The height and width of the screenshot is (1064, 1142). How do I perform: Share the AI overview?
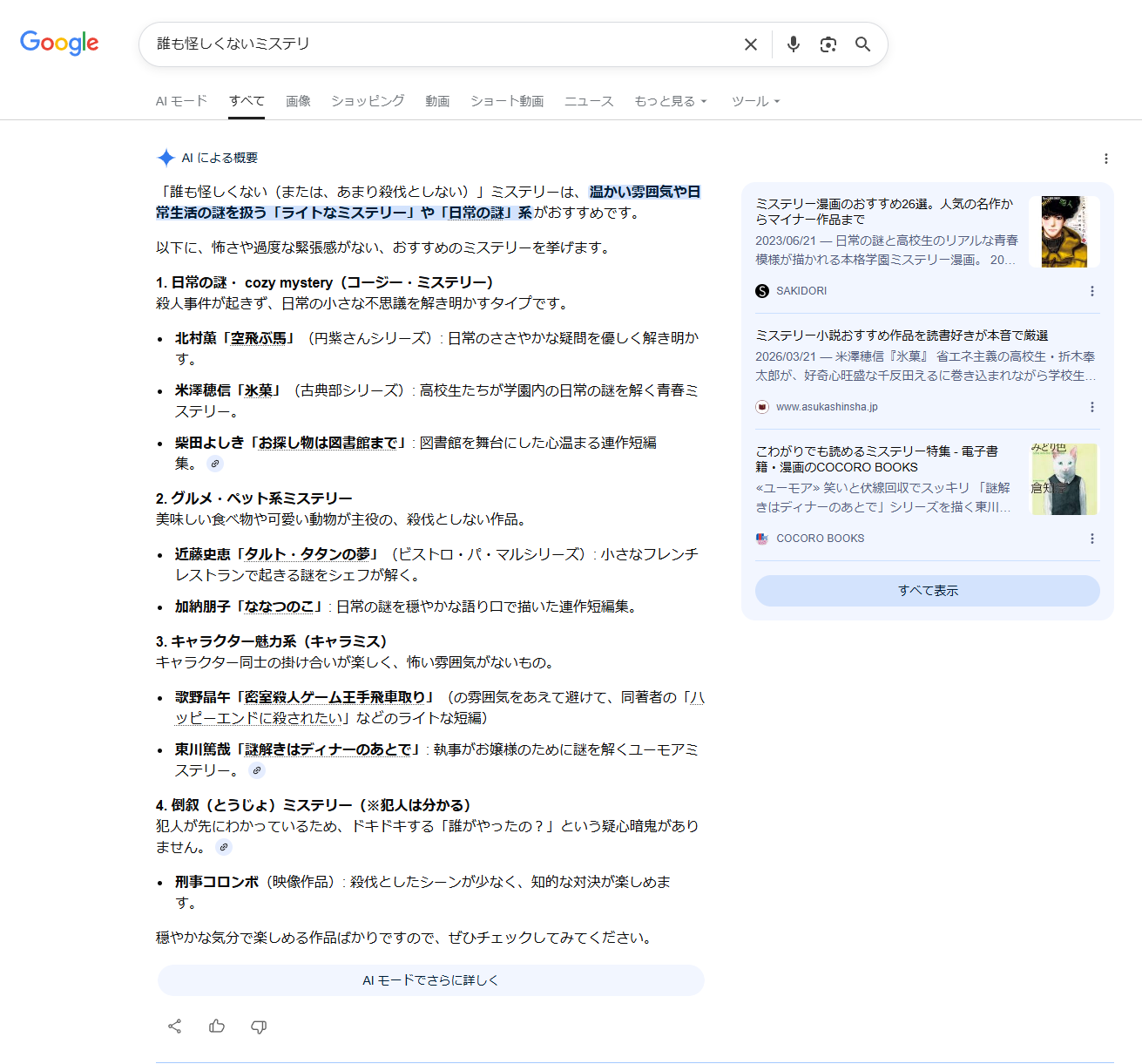tap(174, 1026)
